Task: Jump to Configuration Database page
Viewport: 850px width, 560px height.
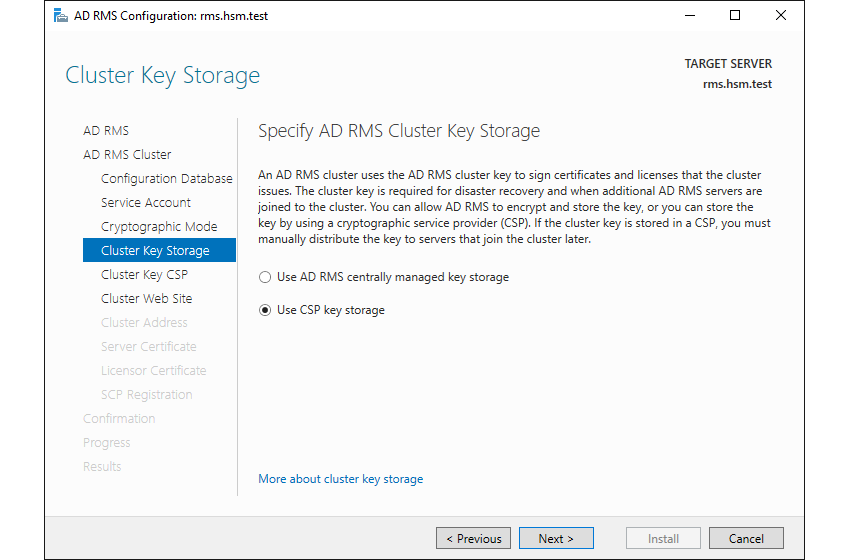Action: [x=166, y=178]
